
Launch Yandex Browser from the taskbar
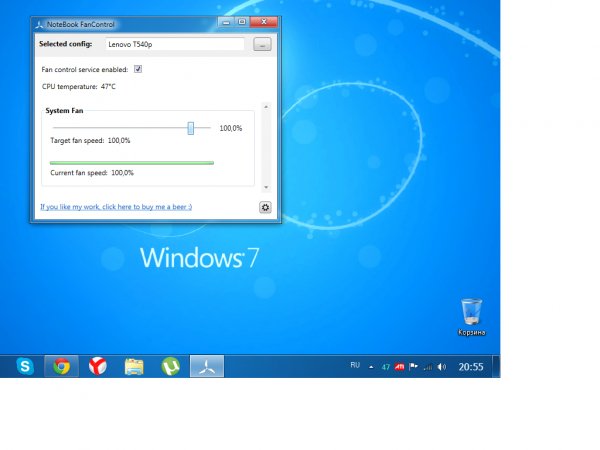[x=98, y=366]
